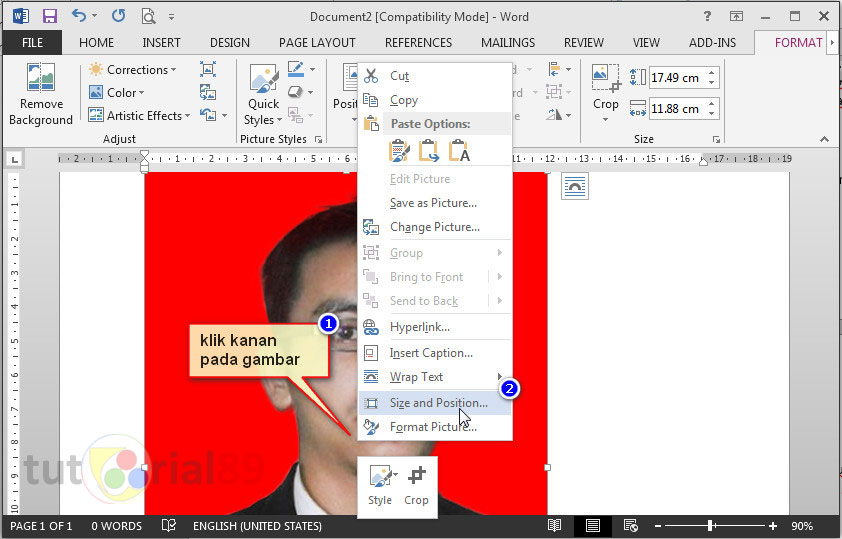Open the FILE tab

(x=32, y=42)
